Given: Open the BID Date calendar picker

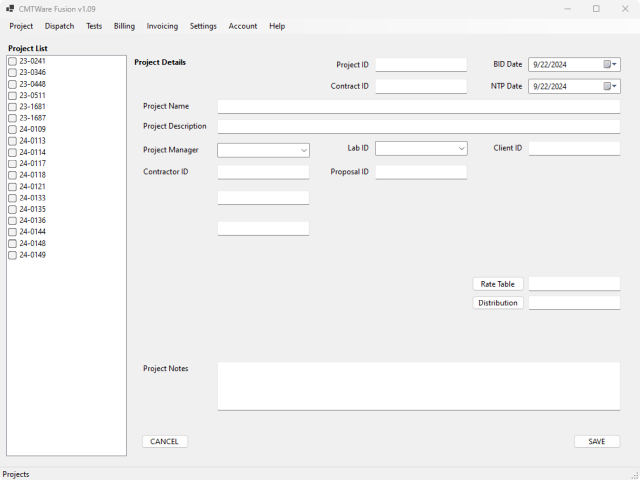Looking at the screenshot, I should (x=610, y=64).
